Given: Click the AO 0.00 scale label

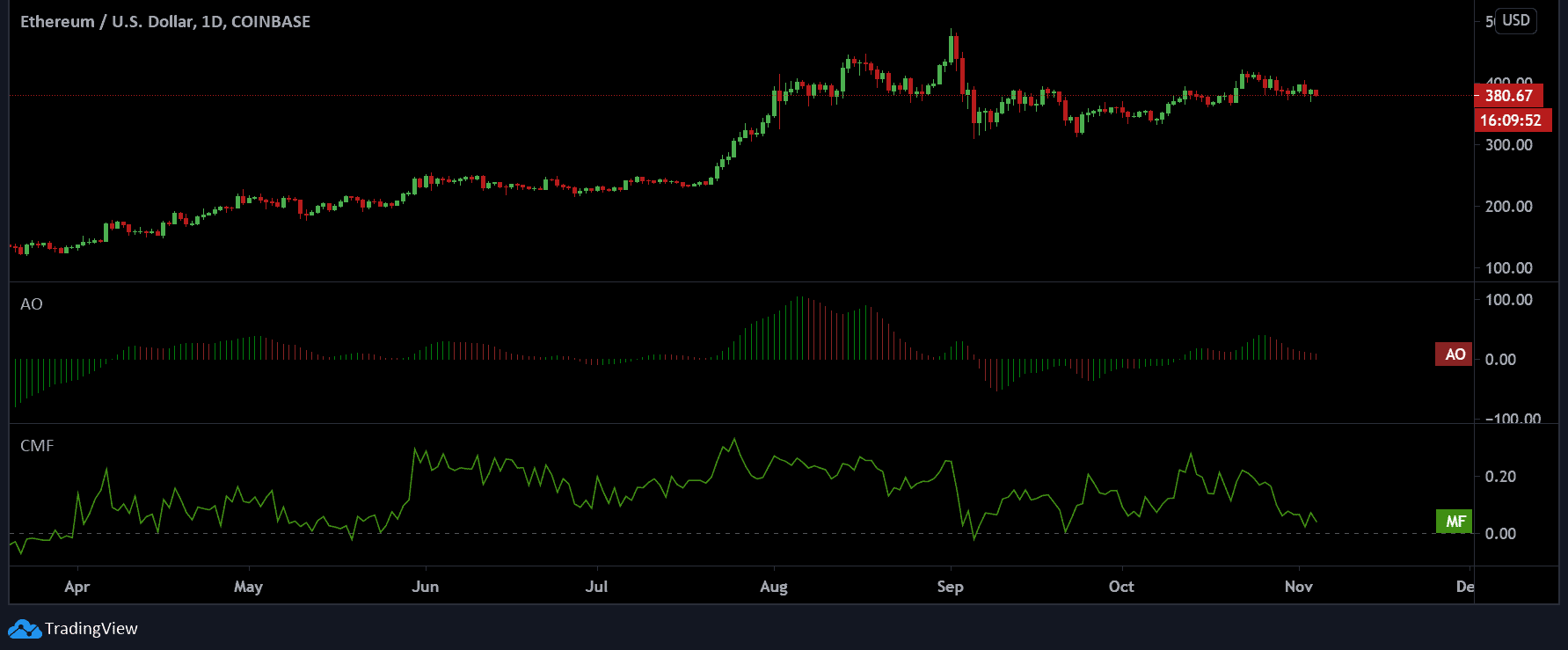Looking at the screenshot, I should point(1500,360).
